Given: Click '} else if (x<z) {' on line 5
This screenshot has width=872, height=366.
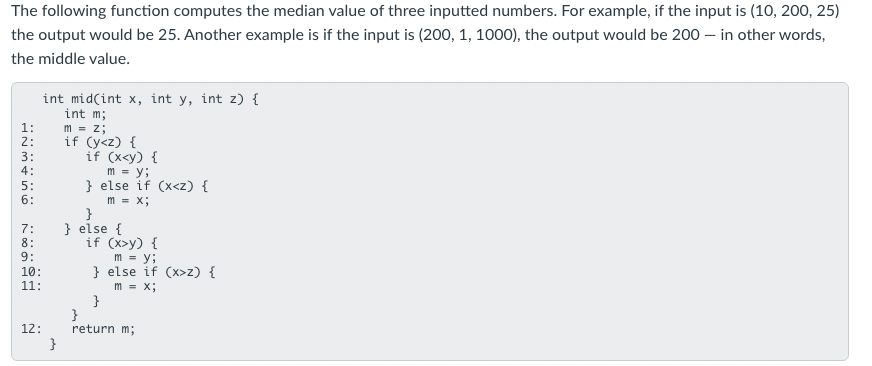Looking at the screenshot, I should point(147,186).
